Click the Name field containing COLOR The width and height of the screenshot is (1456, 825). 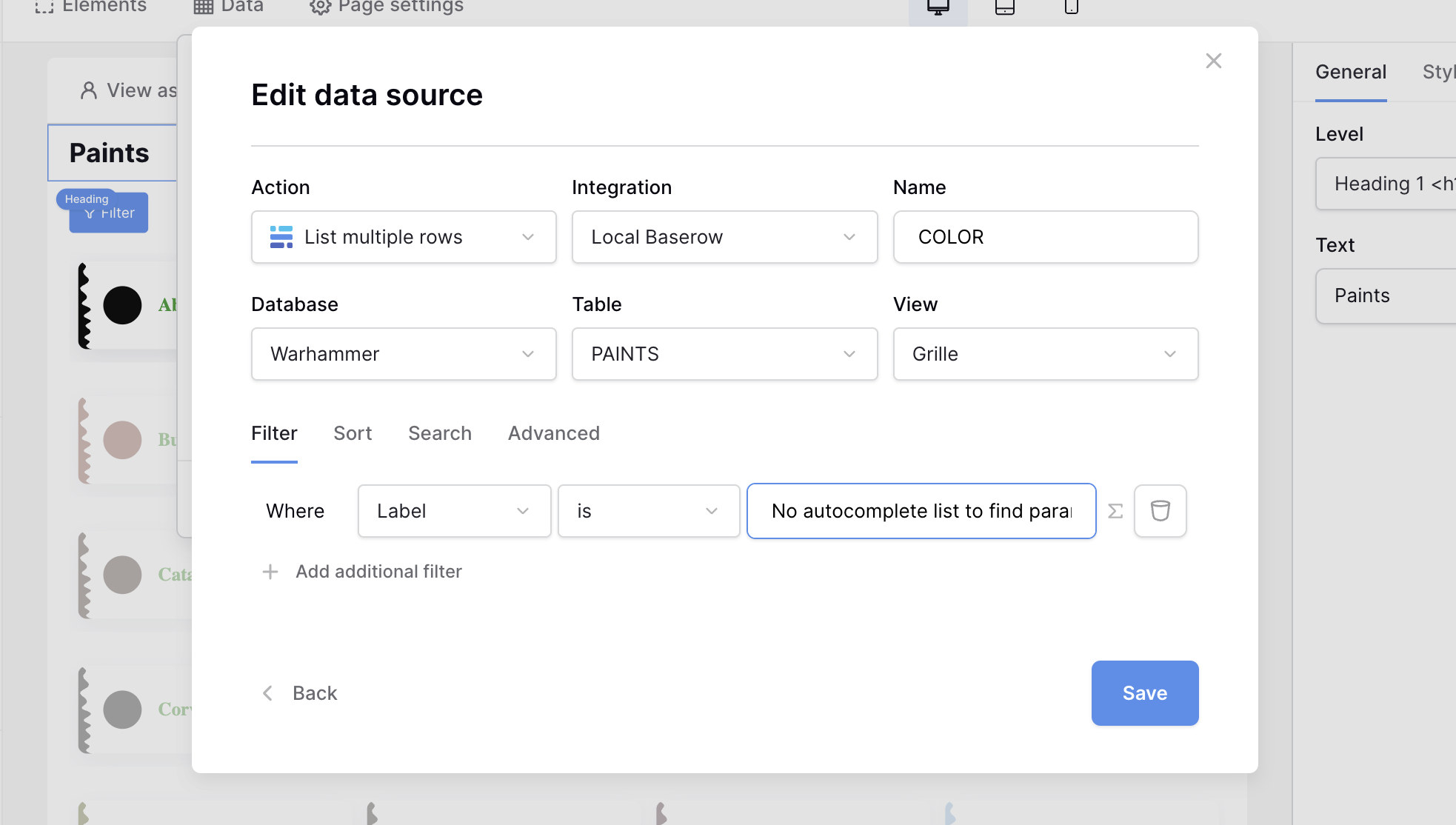1045,237
